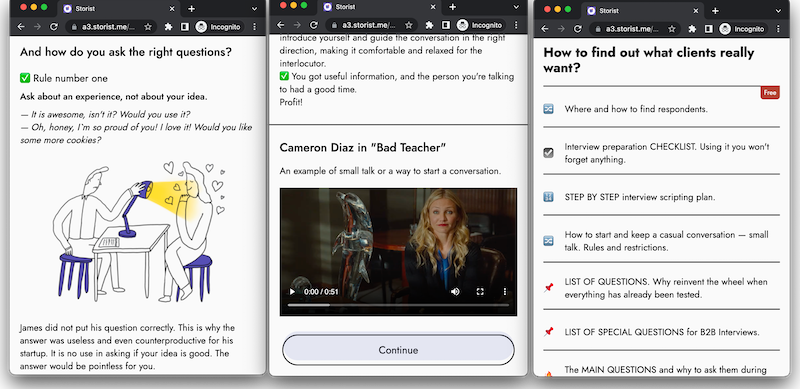Open extensions puzzle icon in right window

coord(692,29)
